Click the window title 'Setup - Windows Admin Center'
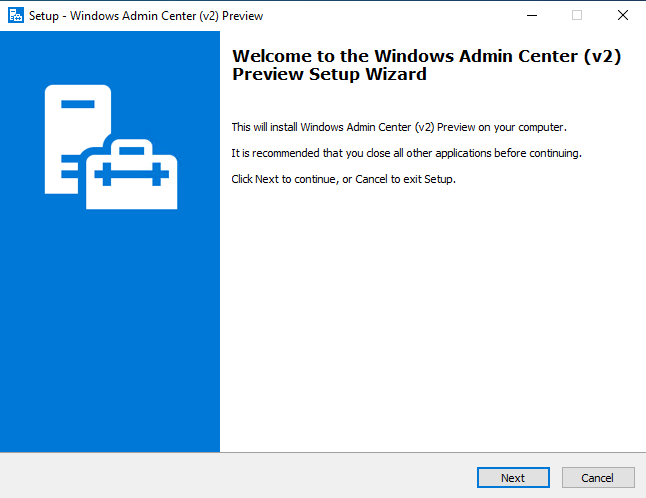The height and width of the screenshot is (498, 646). point(146,16)
